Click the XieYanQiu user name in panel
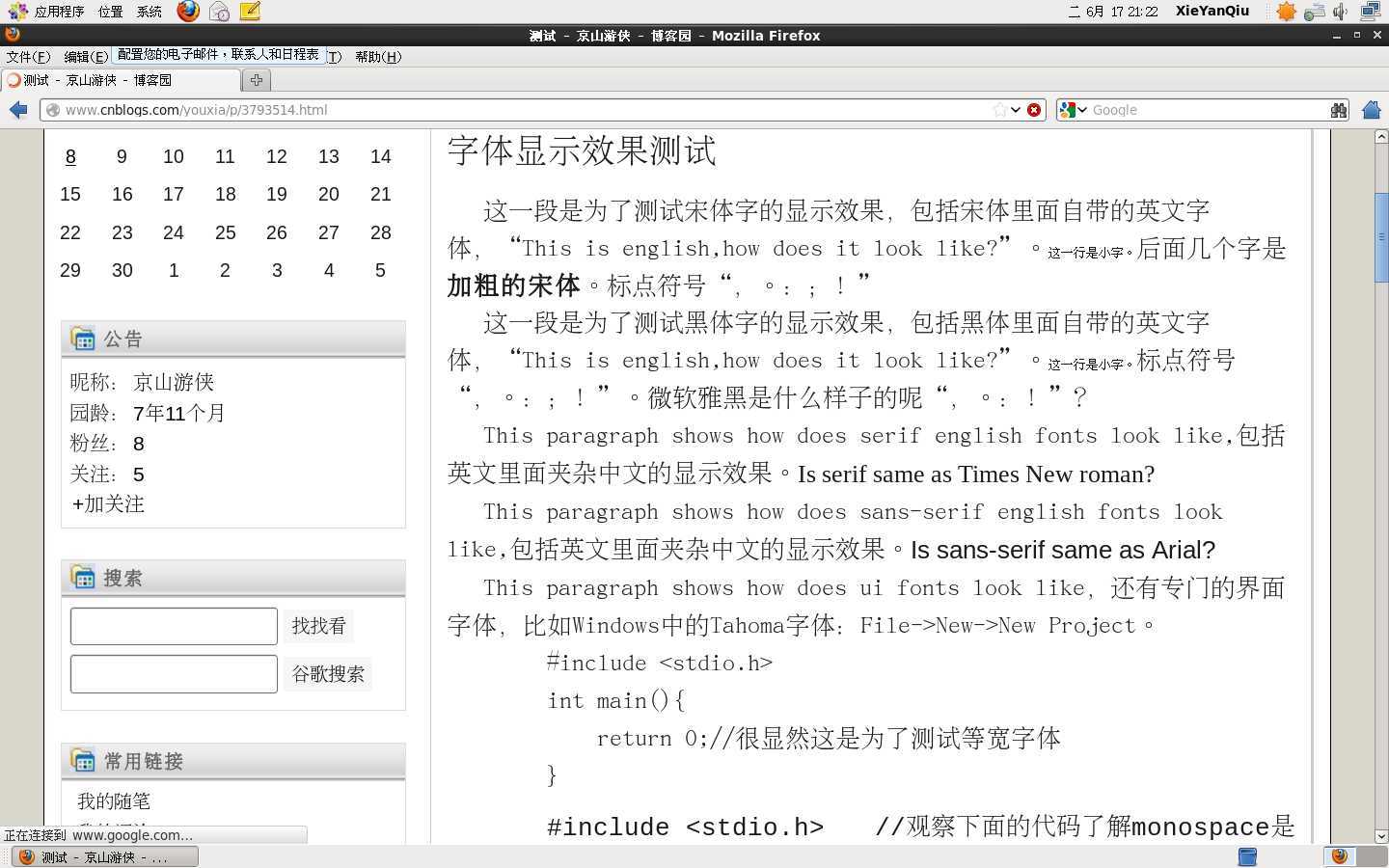1389x868 pixels. [1212, 12]
